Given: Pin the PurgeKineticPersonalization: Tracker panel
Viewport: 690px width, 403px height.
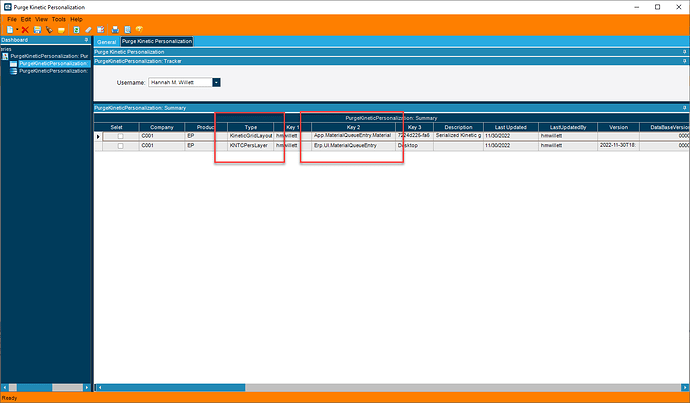Looking at the screenshot, I should pyautogui.click(x=684, y=61).
